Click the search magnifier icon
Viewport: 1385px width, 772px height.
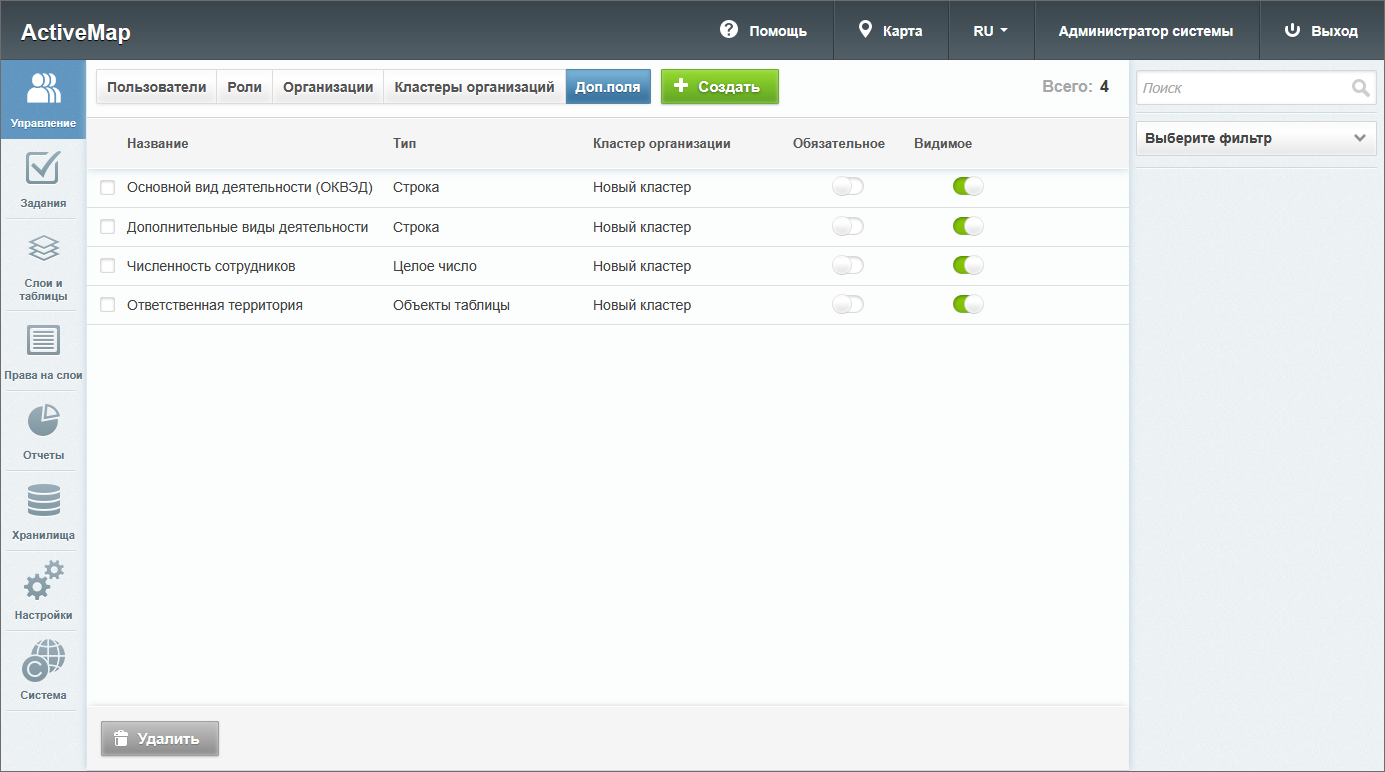coord(1360,88)
